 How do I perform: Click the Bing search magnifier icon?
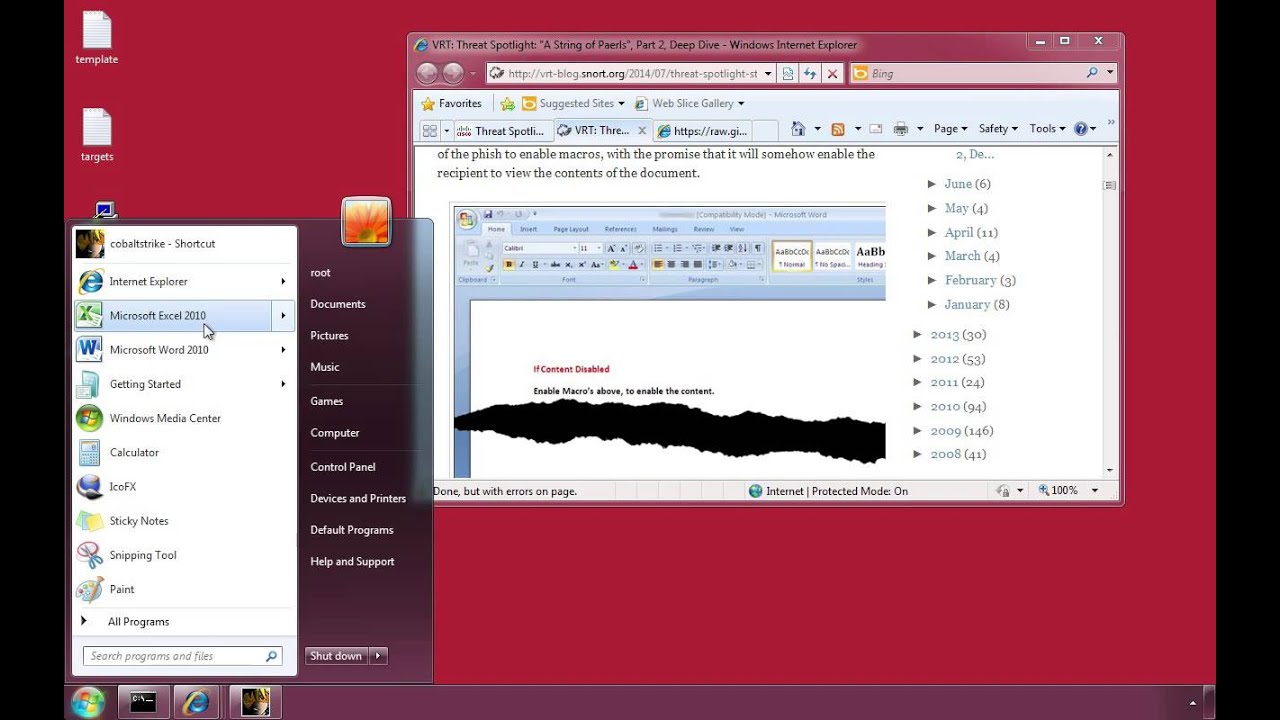point(1092,73)
